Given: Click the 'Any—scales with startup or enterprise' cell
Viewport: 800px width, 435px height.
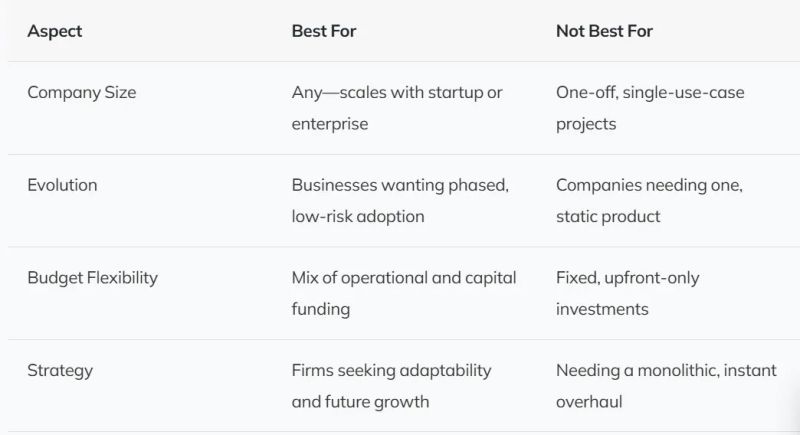Looking at the screenshot, I should (x=397, y=108).
